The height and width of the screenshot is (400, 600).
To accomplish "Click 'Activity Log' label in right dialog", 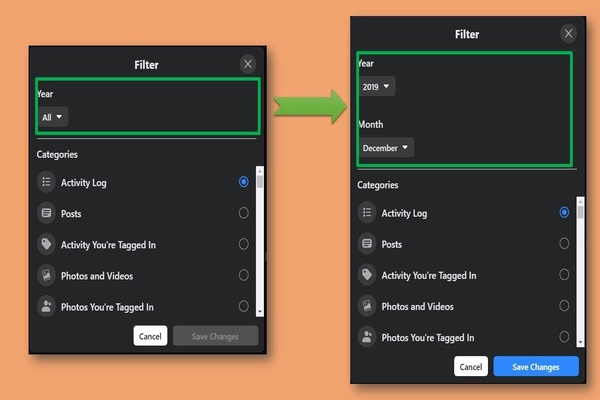I will (404, 213).
